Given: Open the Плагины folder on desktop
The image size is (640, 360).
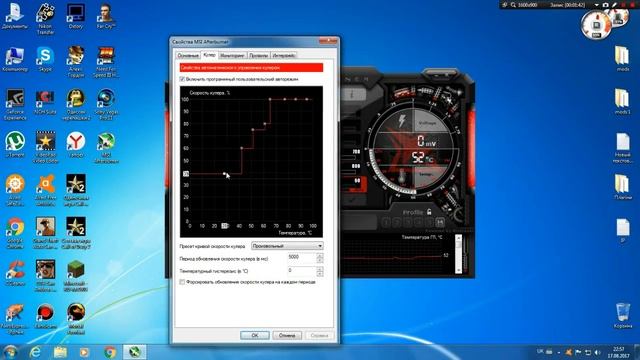Looking at the screenshot, I should (622, 187).
